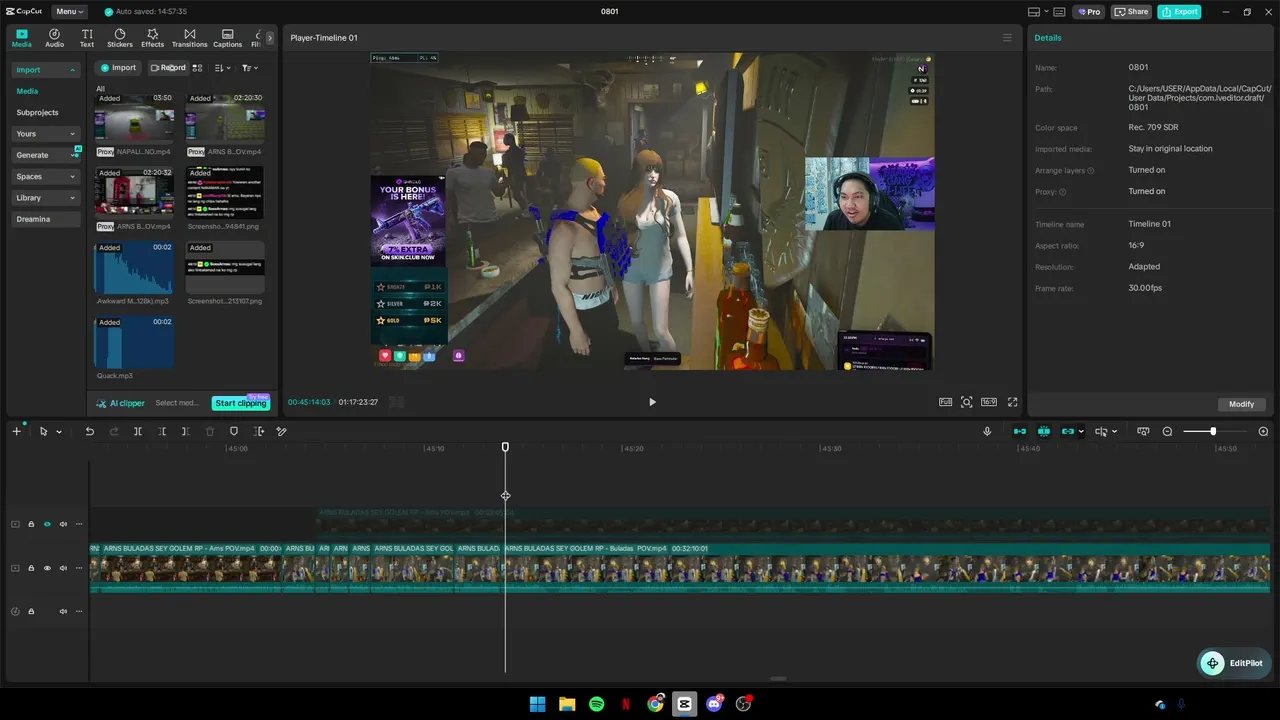
Task: Click the timeline preview-axis icon beside zoom out
Action: (x=1143, y=431)
